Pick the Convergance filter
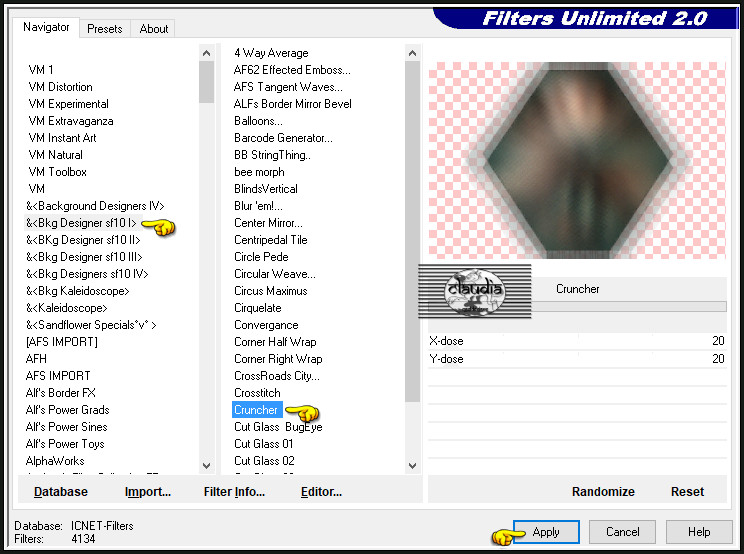This screenshot has height=554, width=744. 266,325
